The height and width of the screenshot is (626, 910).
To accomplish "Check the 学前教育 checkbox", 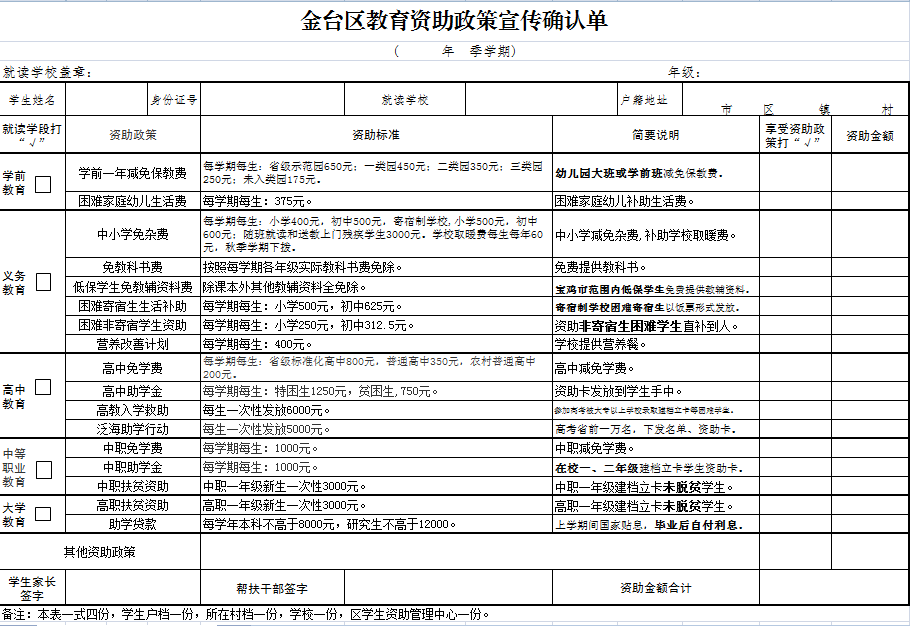I will (43, 184).
